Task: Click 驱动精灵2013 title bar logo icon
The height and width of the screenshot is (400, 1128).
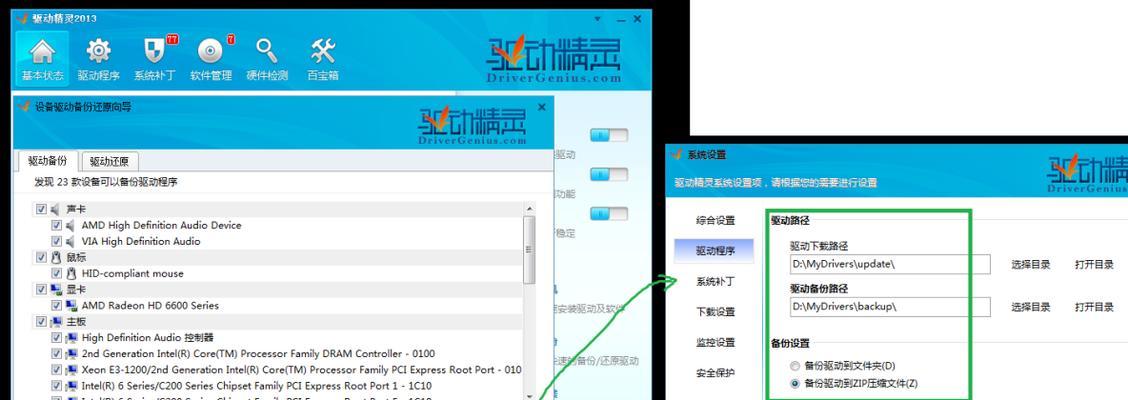Action: tap(22, 18)
